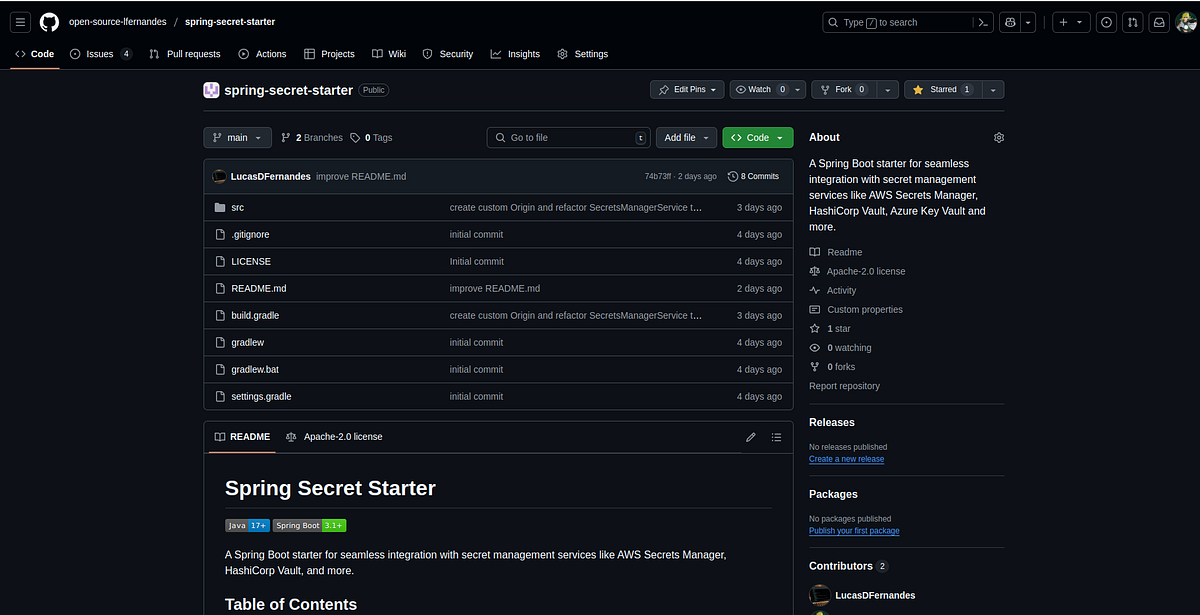Click the Create a new release link
The width and height of the screenshot is (1200, 615).
[846, 459]
